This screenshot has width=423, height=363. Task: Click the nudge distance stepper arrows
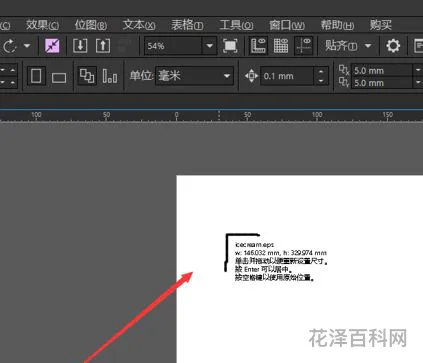coord(321,76)
